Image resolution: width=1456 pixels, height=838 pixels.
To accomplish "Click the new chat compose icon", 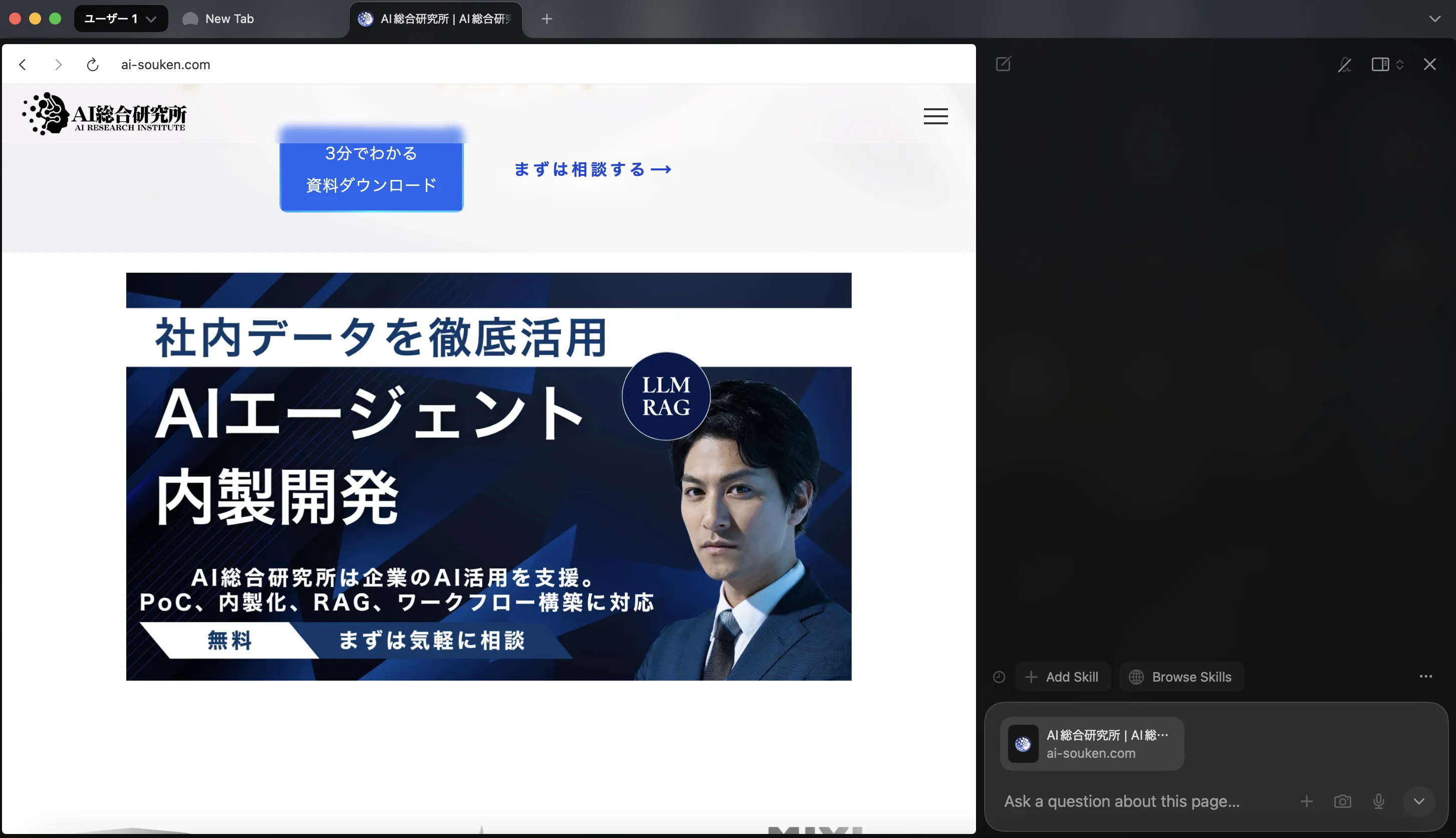I will (1003, 64).
